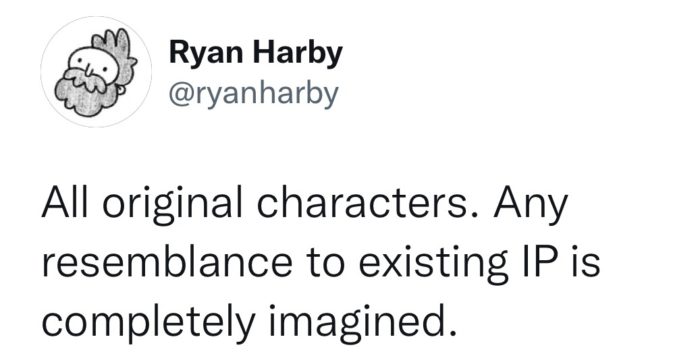Click the cartoon avatar's white face
Viewport: 700px width, 360px height.
[x=95, y=66]
